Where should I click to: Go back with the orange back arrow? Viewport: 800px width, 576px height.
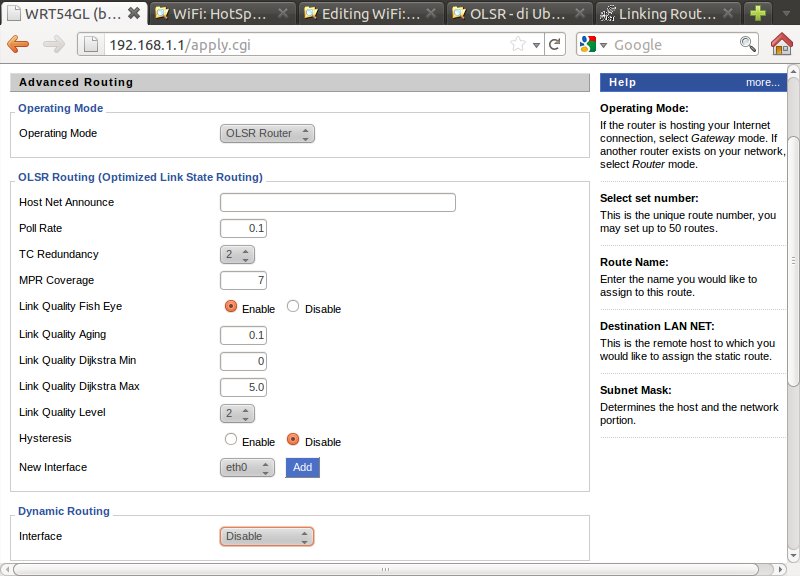(x=18, y=44)
